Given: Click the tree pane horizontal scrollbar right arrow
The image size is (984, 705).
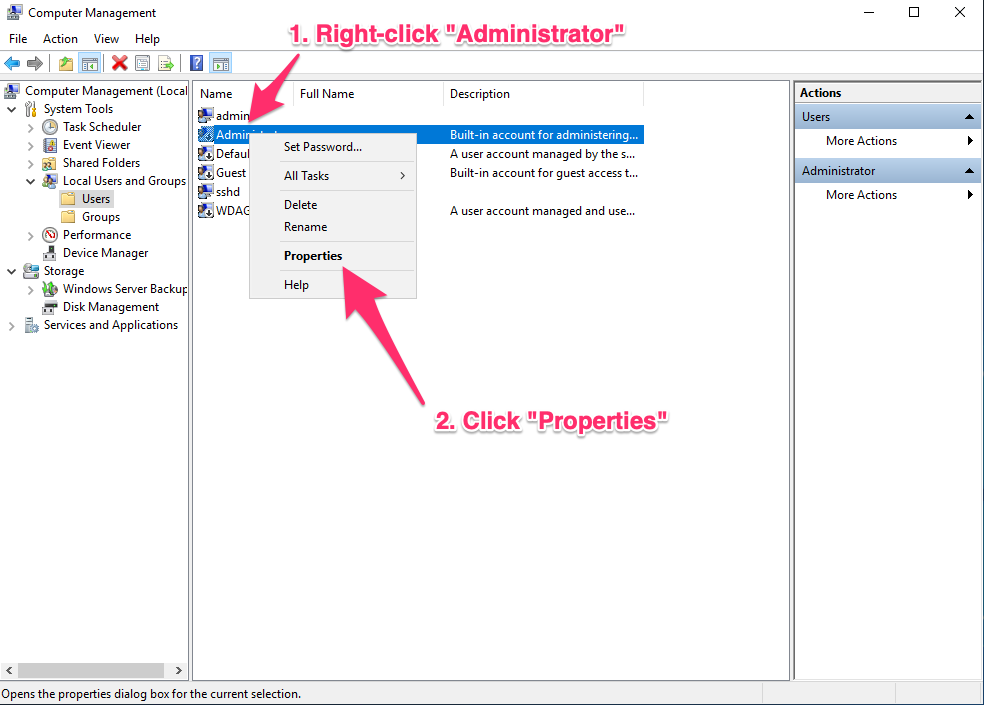Looking at the screenshot, I should (179, 671).
